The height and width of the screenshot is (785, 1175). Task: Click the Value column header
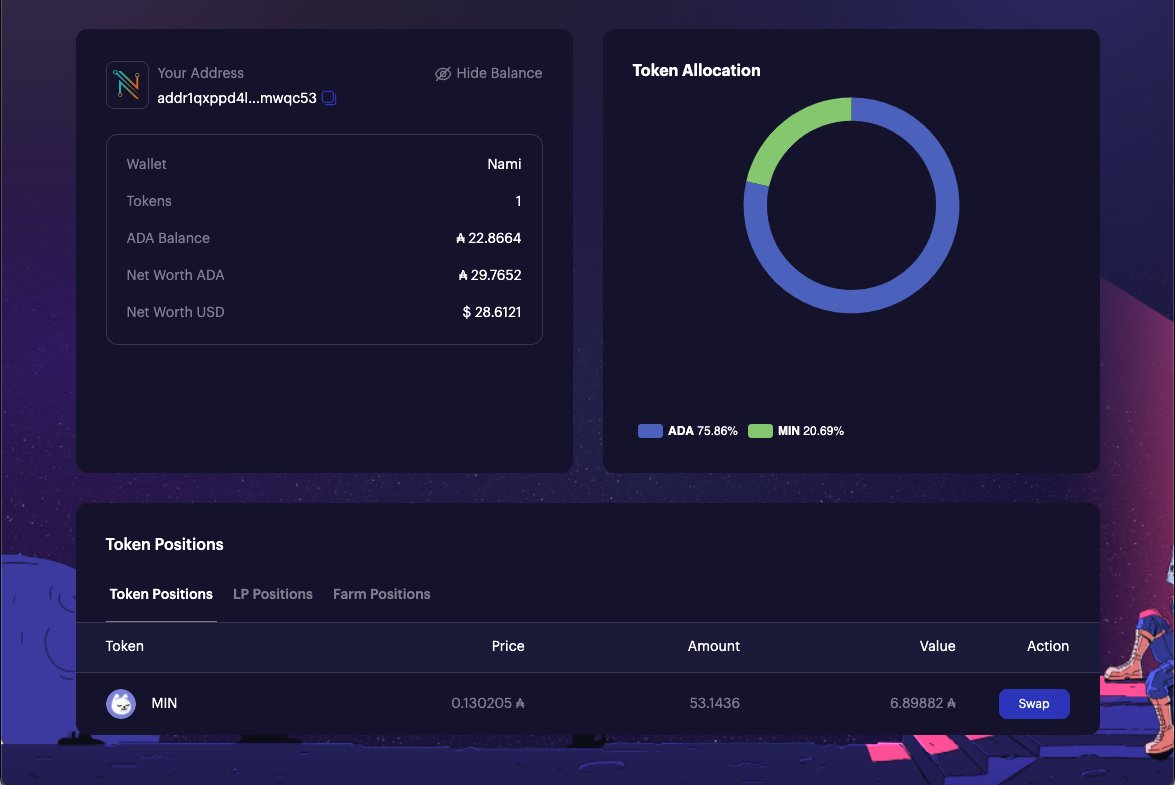point(937,646)
